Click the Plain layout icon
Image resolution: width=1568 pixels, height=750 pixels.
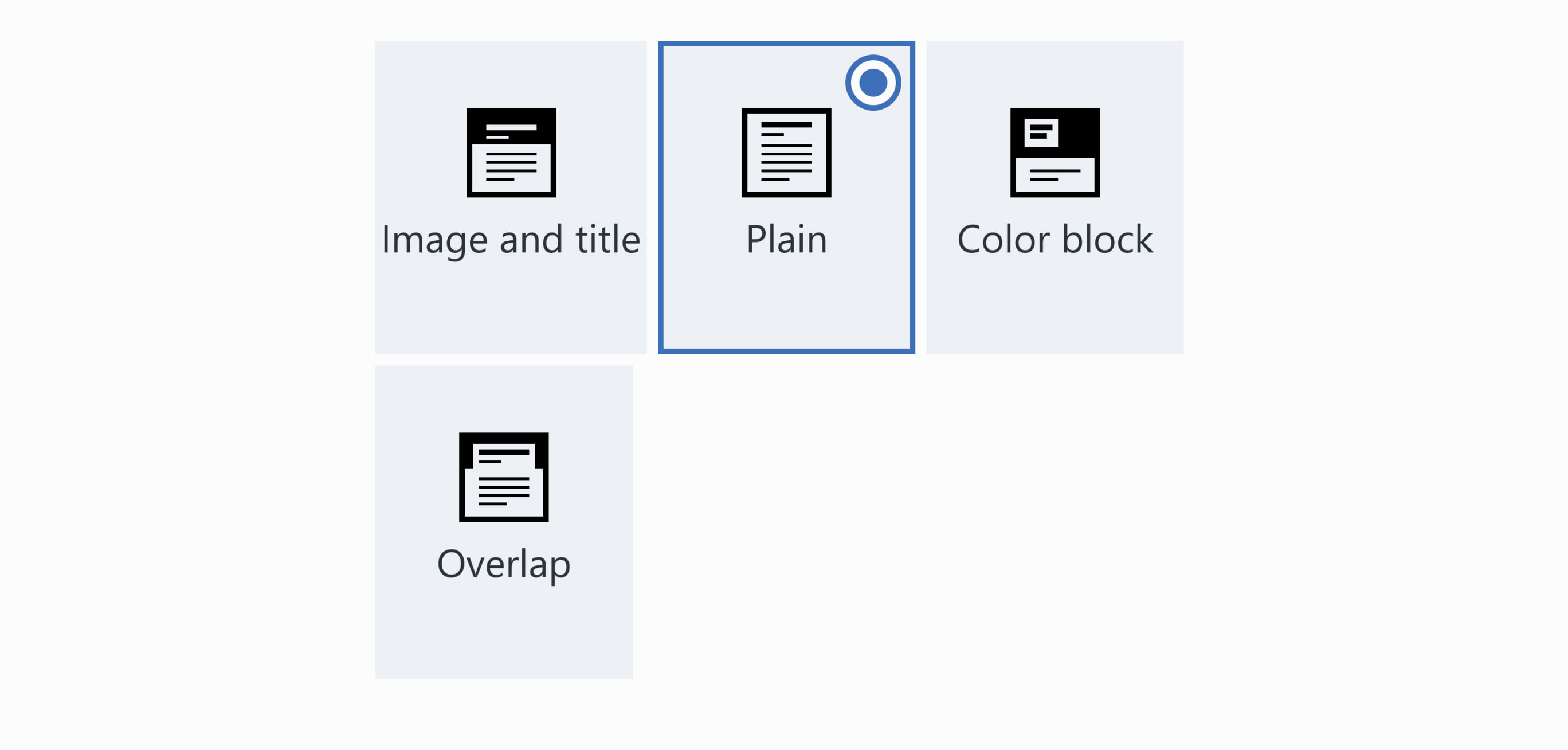pyautogui.click(x=786, y=152)
